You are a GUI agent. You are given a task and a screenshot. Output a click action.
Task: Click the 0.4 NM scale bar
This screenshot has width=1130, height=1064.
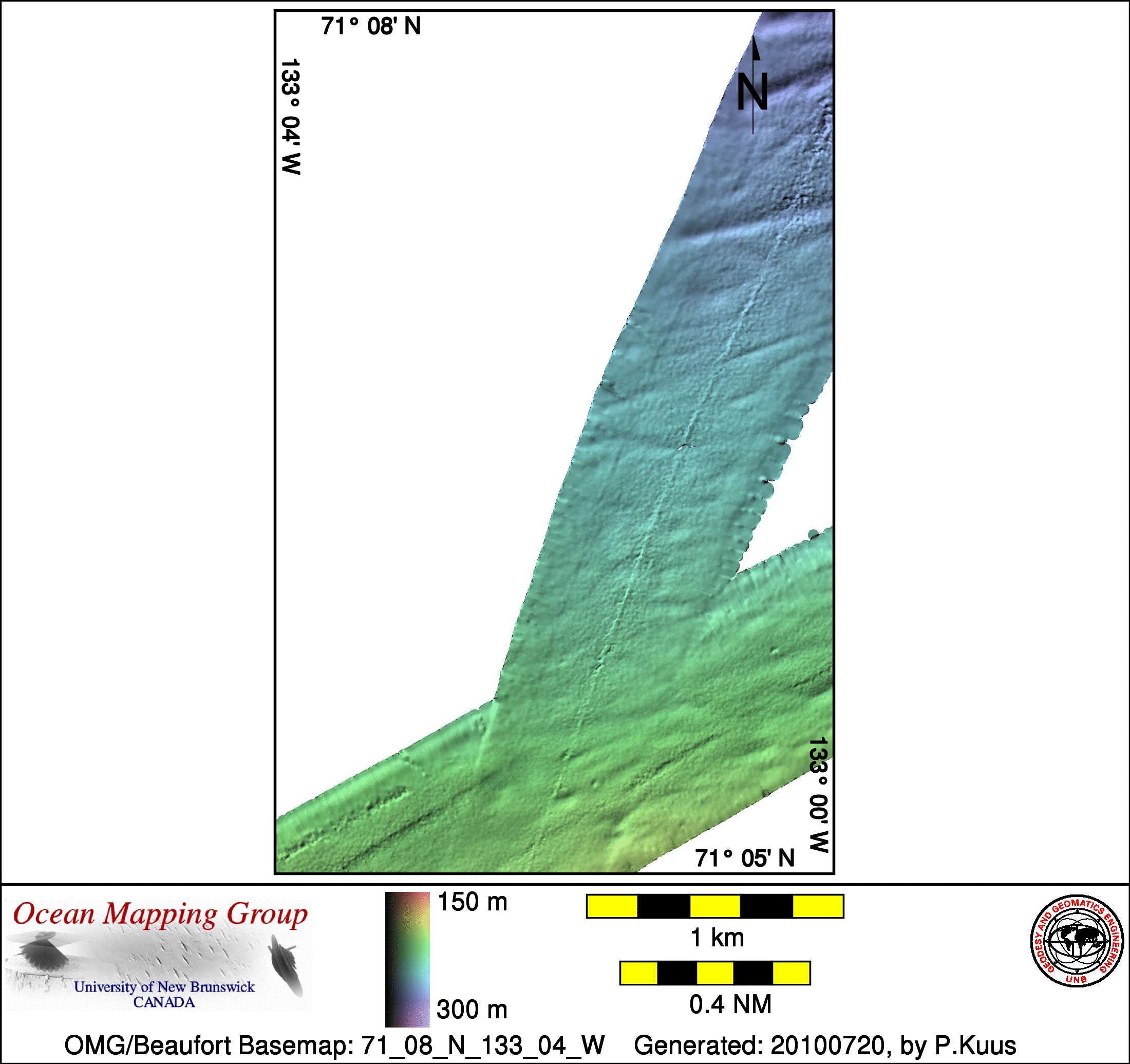pyautogui.click(x=714, y=973)
